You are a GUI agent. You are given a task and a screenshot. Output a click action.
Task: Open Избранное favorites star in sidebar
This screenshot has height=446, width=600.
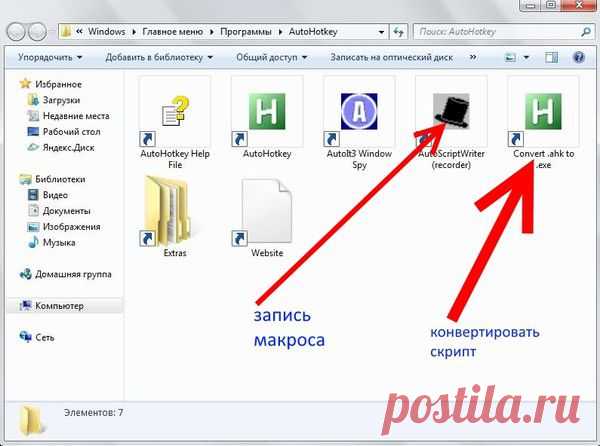[x=25, y=83]
